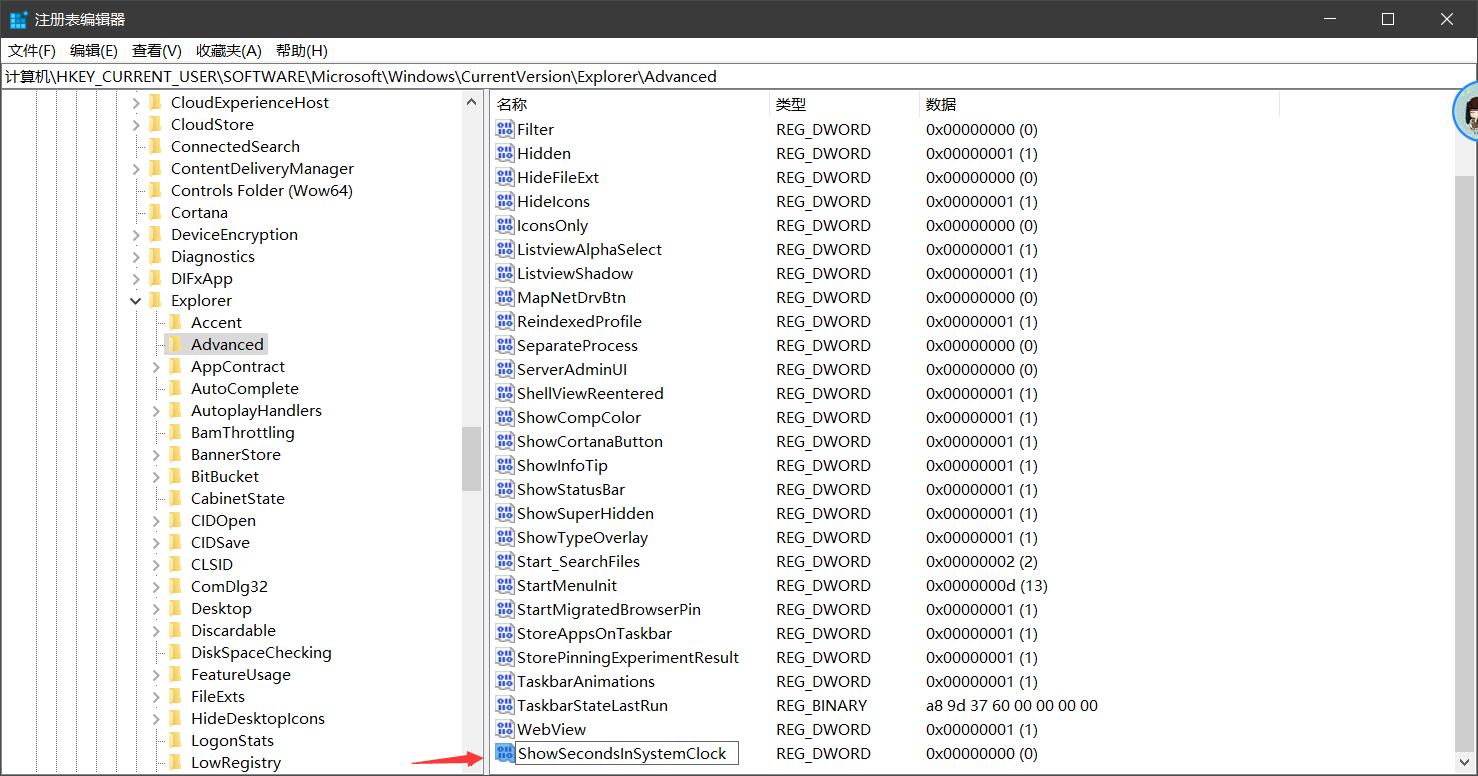Expand the CloudStore tree node
The width and height of the screenshot is (1478, 776).
136,125
